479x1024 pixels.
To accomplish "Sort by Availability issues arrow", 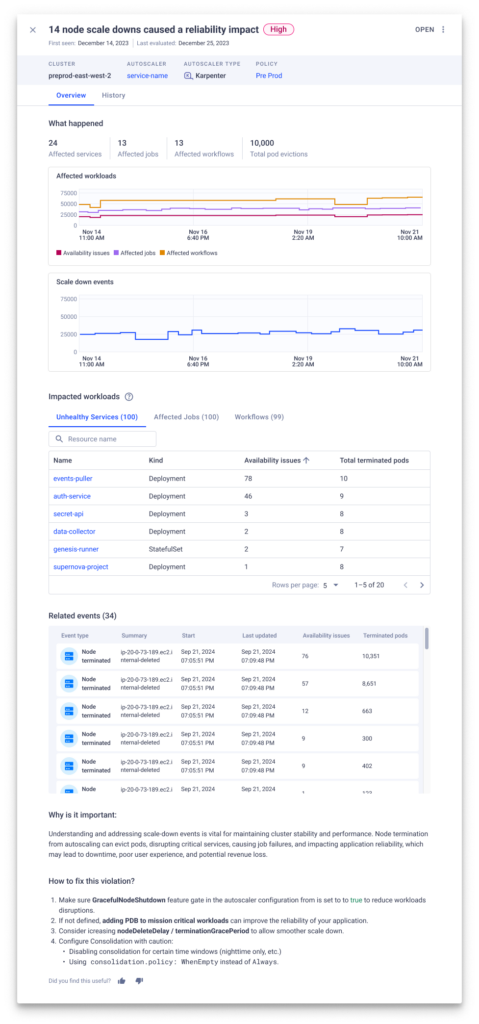I will pyautogui.click(x=306, y=460).
